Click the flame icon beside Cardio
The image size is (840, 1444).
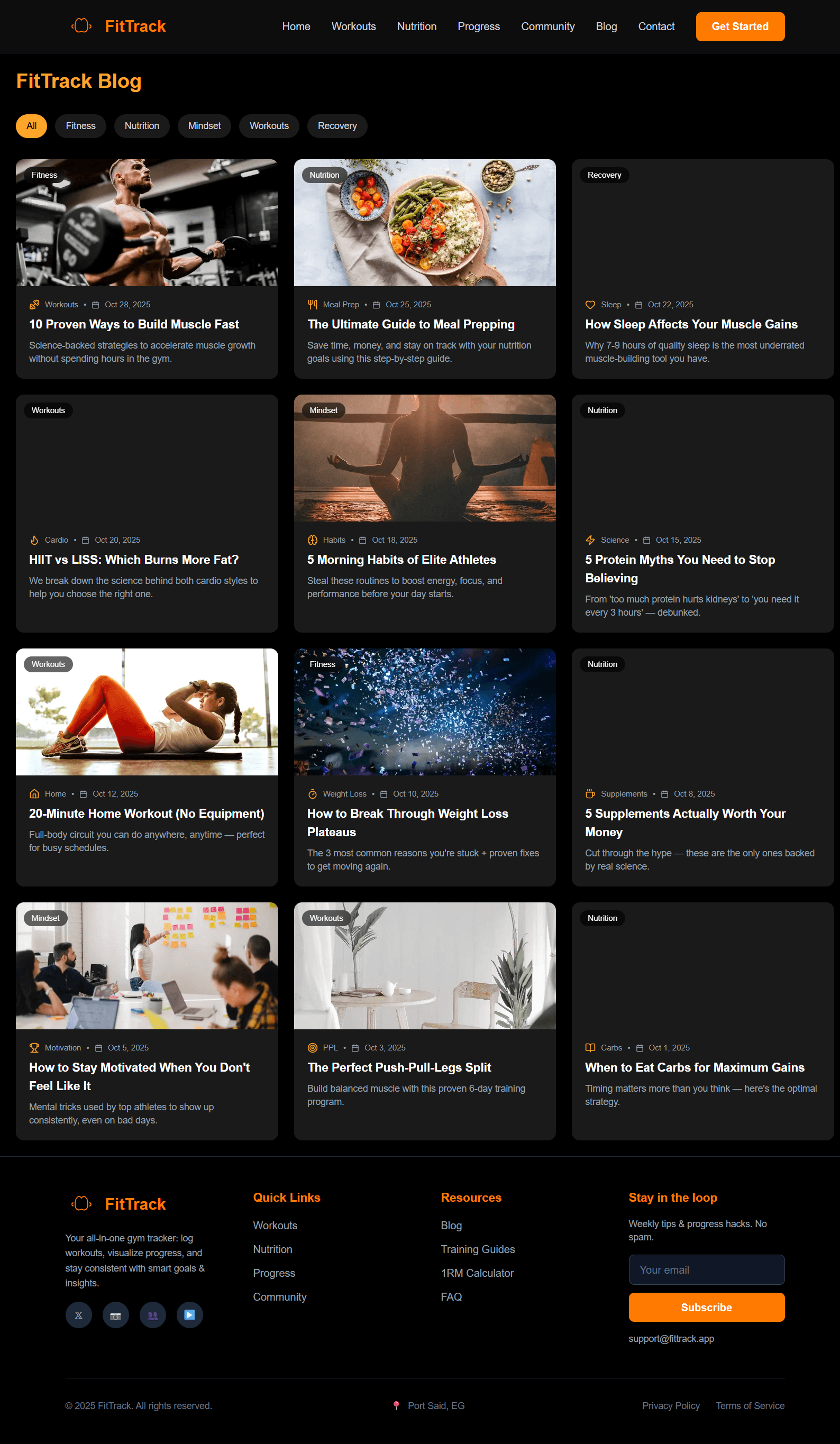pos(34,540)
